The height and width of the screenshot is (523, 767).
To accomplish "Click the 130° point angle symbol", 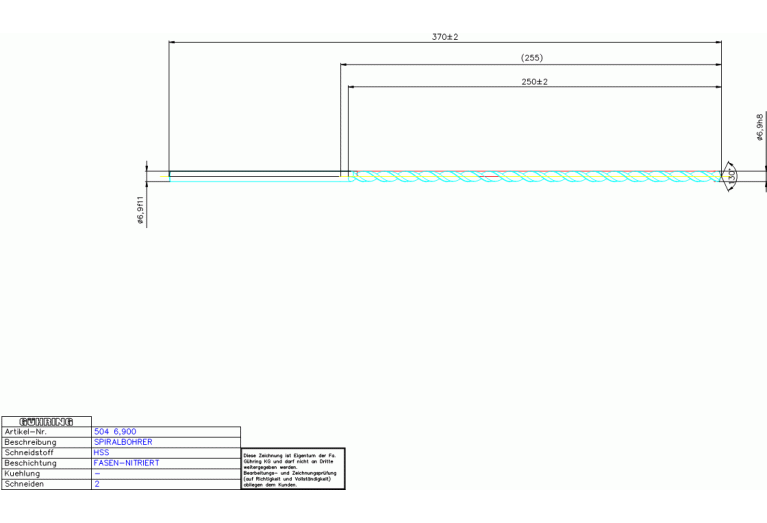I will coord(732,176).
